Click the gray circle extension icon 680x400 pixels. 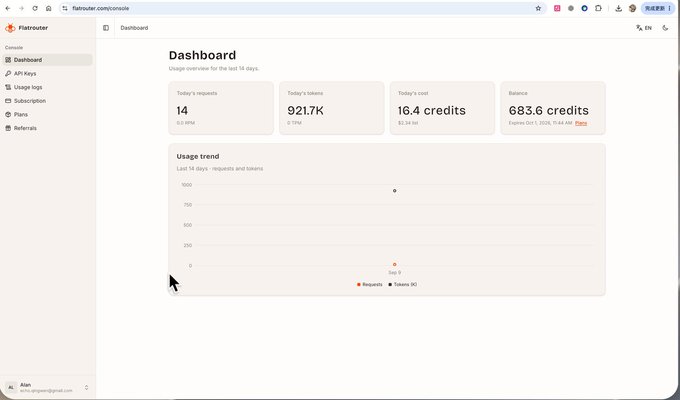pyautogui.click(x=571, y=8)
